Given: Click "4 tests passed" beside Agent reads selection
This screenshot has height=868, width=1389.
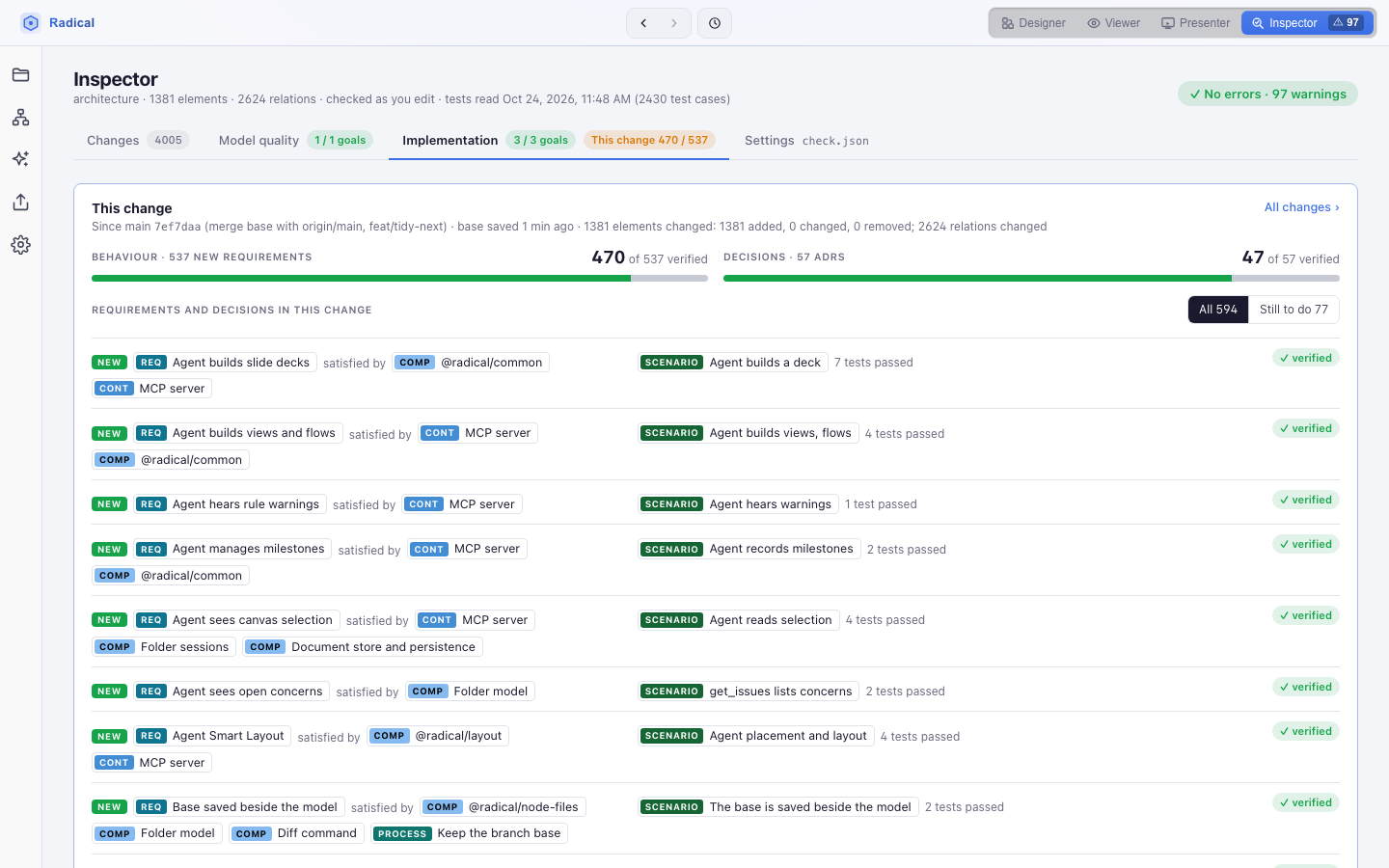Looking at the screenshot, I should click(x=885, y=620).
